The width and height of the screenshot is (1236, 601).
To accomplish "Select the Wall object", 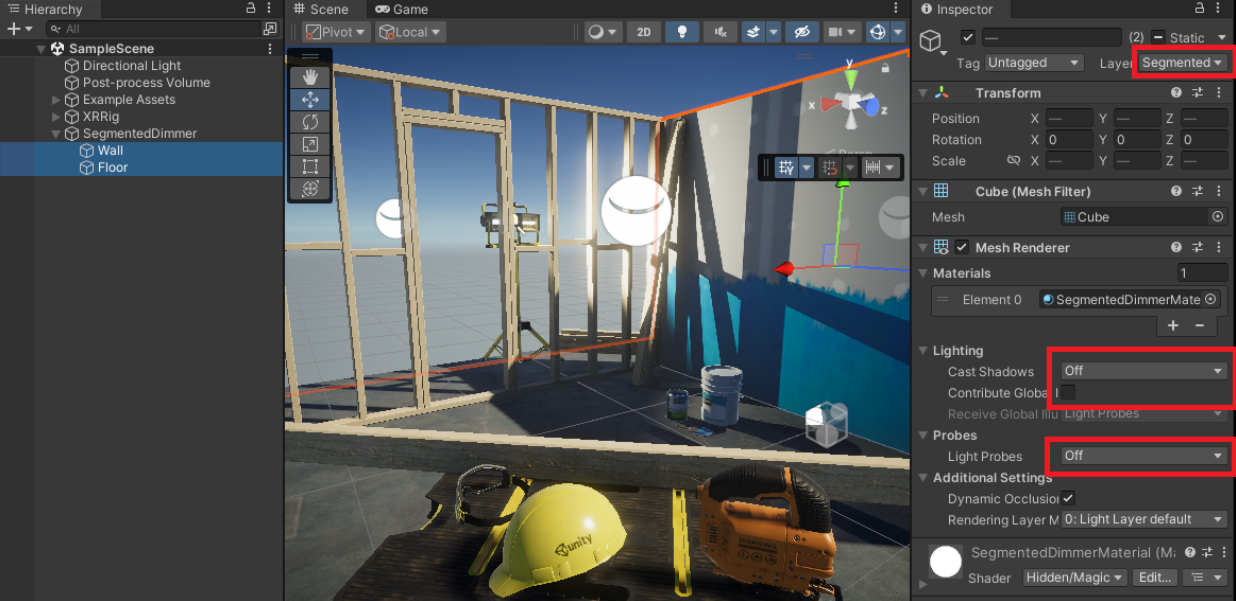I will point(110,151).
